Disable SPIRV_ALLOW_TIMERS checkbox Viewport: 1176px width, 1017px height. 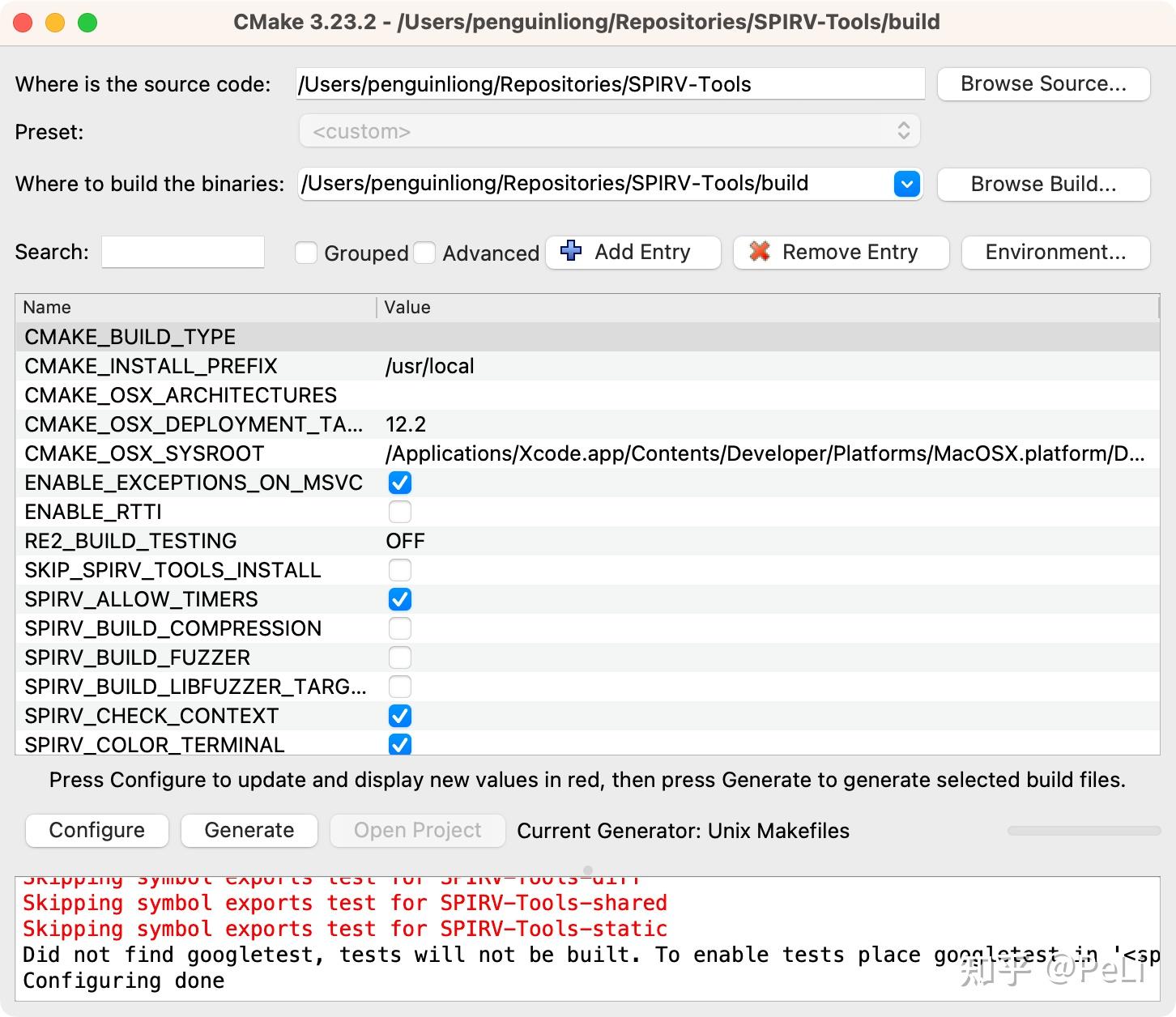click(400, 599)
